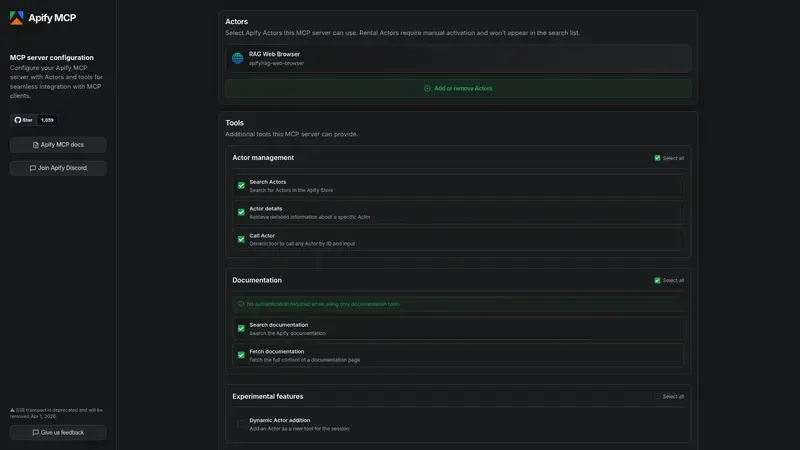
Task: Click the SSE deprecation warning icon
Action: [12, 410]
